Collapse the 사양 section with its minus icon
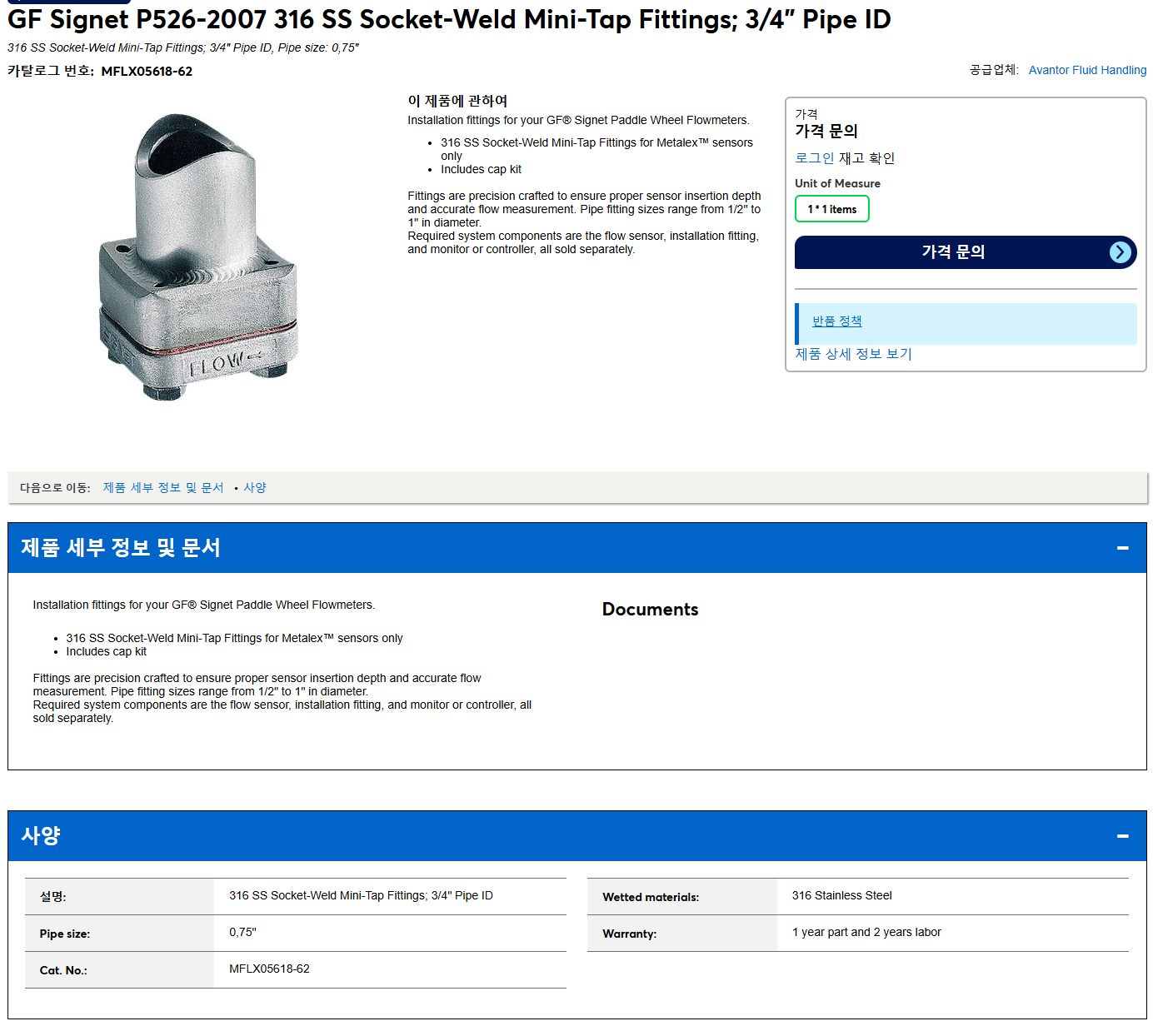This screenshot has width=1153, height=1036. pyautogui.click(x=1122, y=836)
